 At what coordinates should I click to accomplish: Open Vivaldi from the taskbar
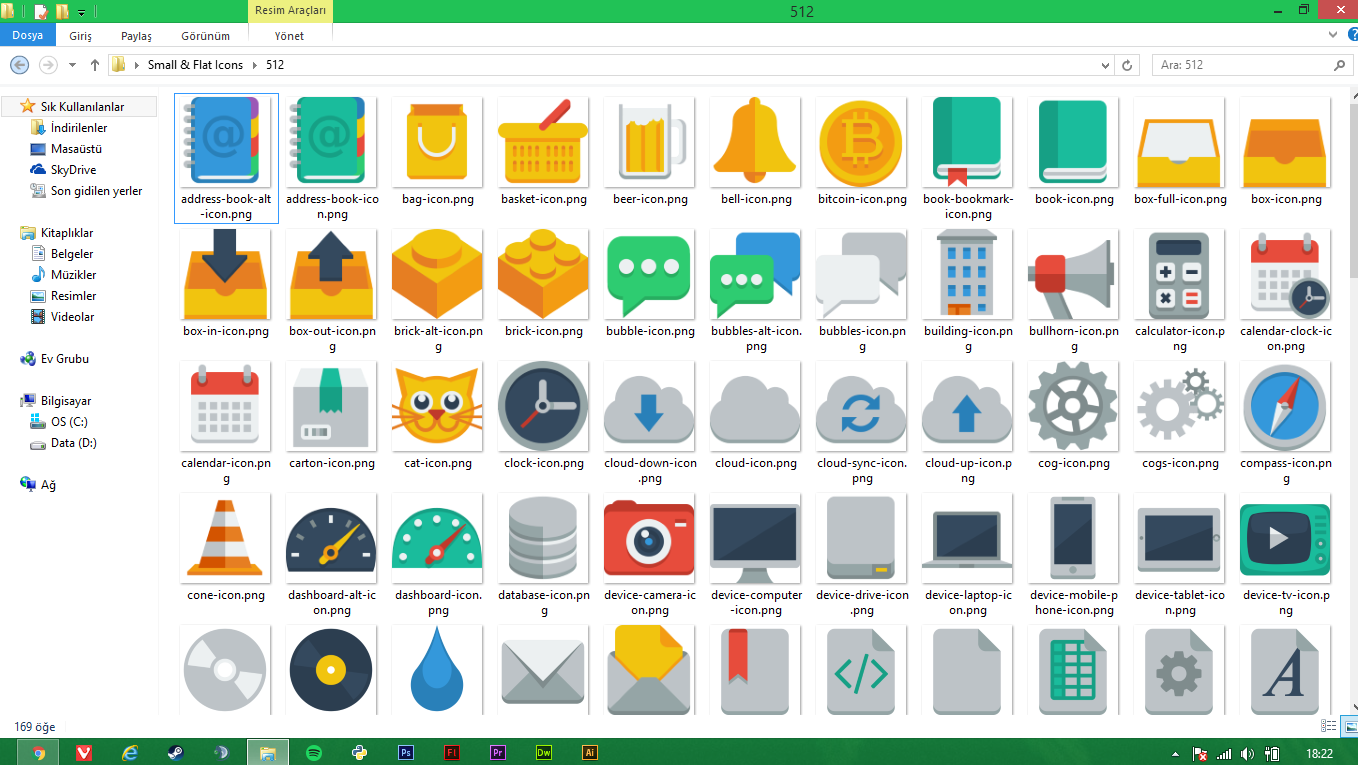[83, 752]
